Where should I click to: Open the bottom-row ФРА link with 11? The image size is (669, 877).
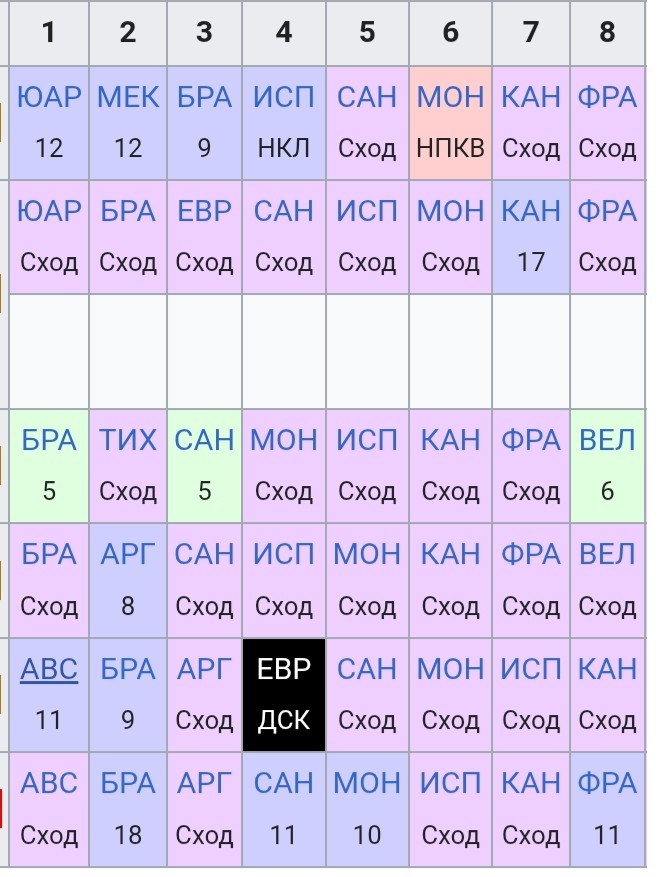[607, 783]
